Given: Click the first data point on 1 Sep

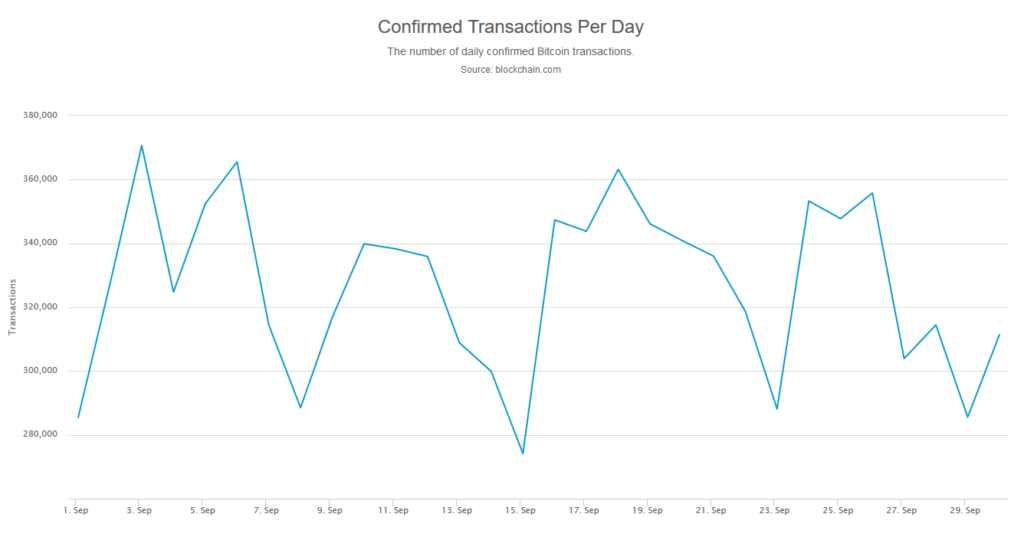Looking at the screenshot, I should tap(78, 417).
